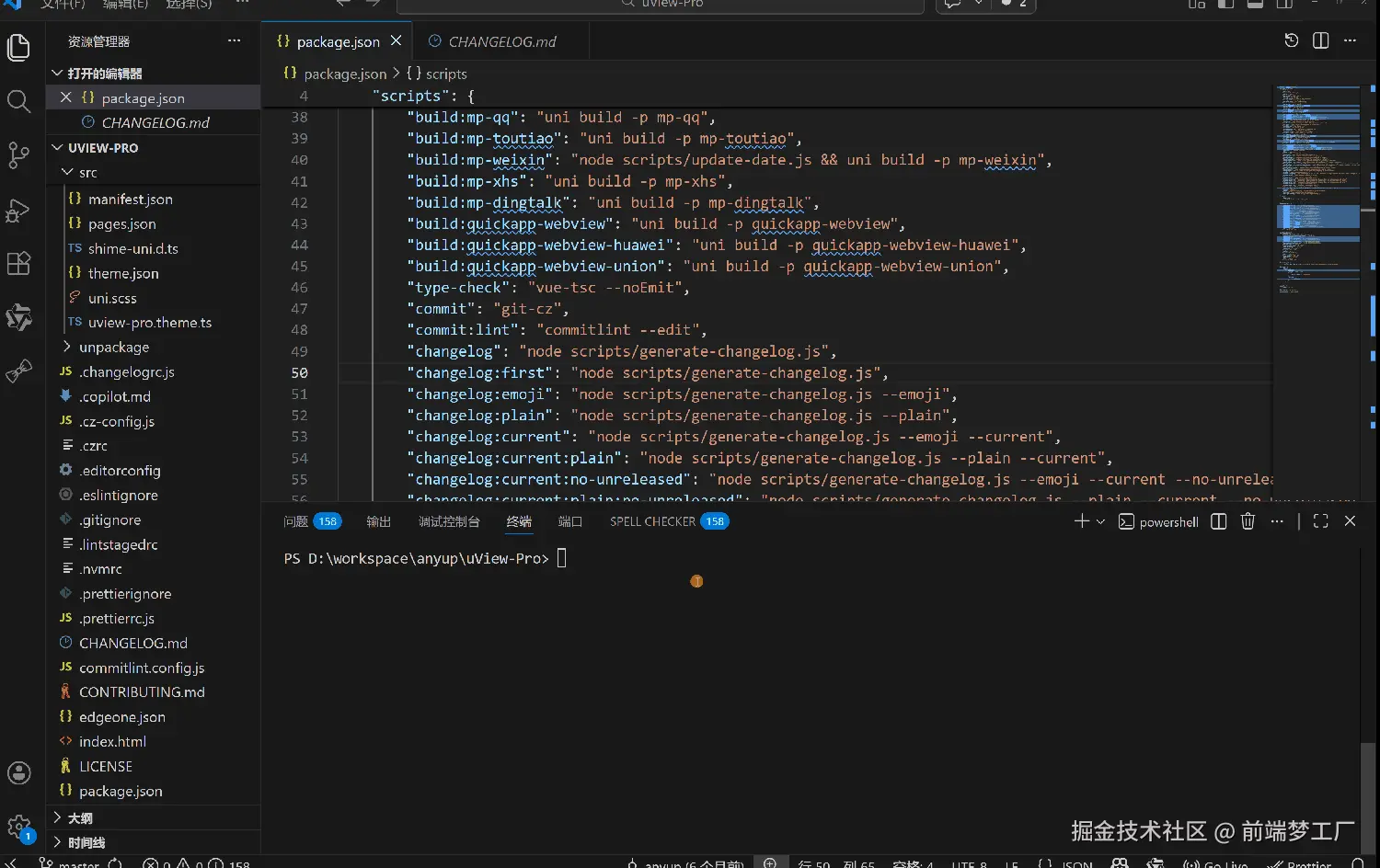Open new terminal launch profile dropdown

1100,521
